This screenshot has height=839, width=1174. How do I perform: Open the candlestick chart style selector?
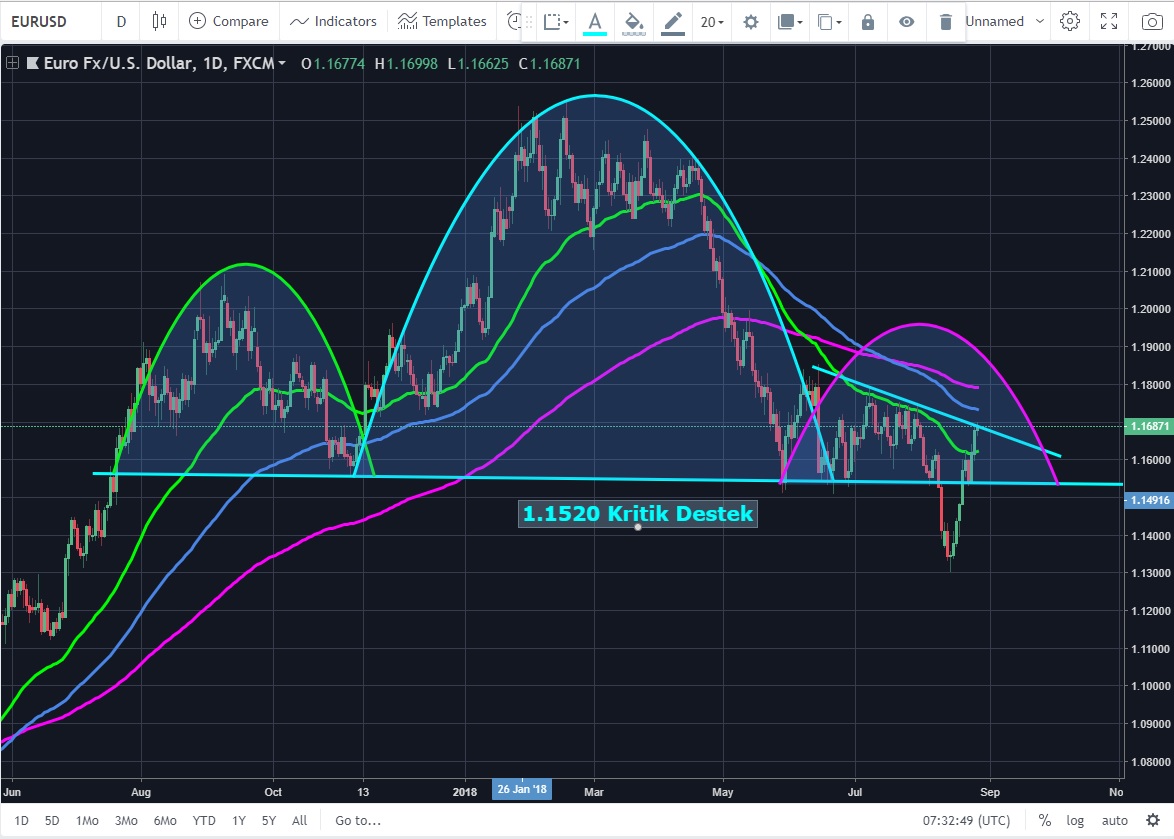click(x=159, y=21)
